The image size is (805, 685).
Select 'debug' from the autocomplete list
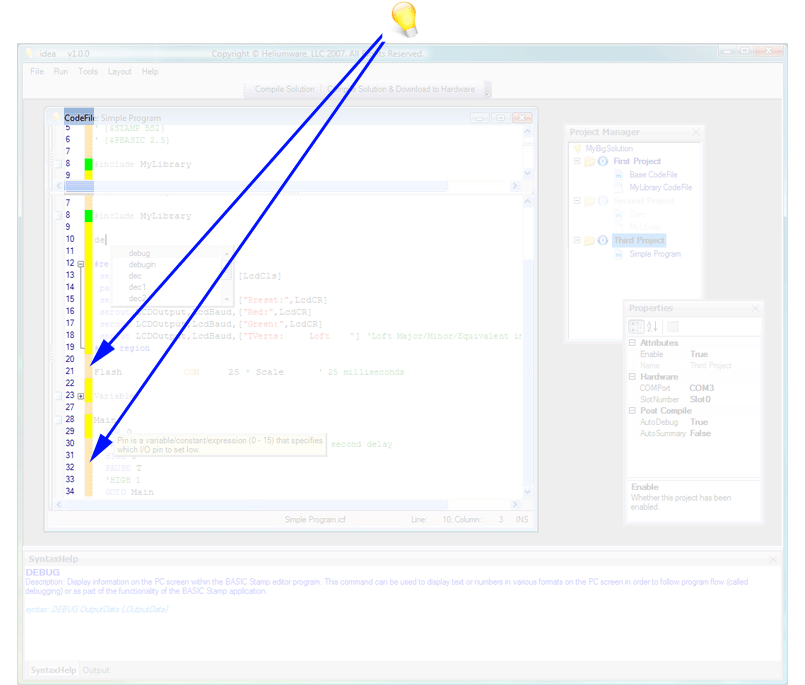point(141,253)
